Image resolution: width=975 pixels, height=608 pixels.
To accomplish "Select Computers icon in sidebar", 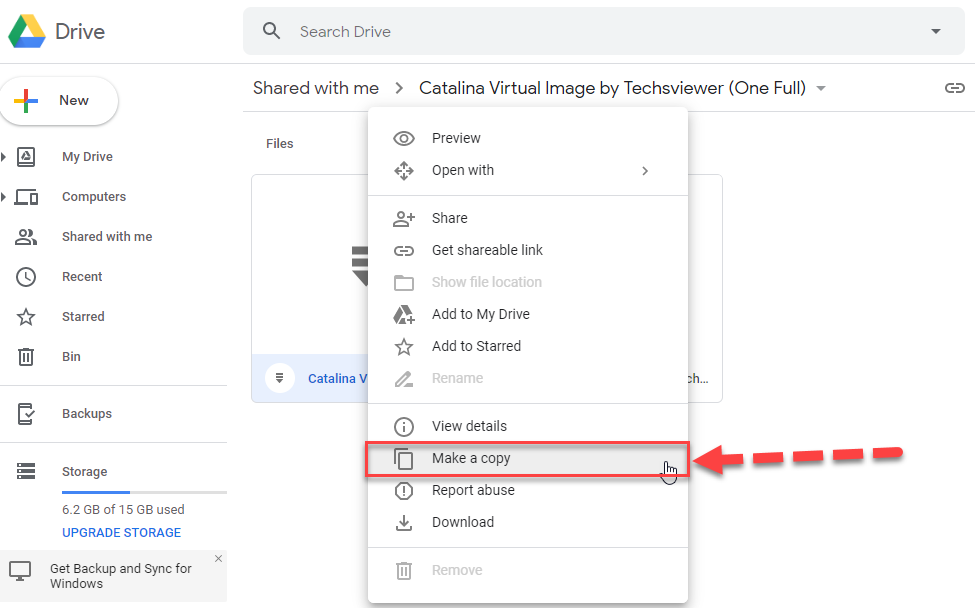I will [x=26, y=197].
